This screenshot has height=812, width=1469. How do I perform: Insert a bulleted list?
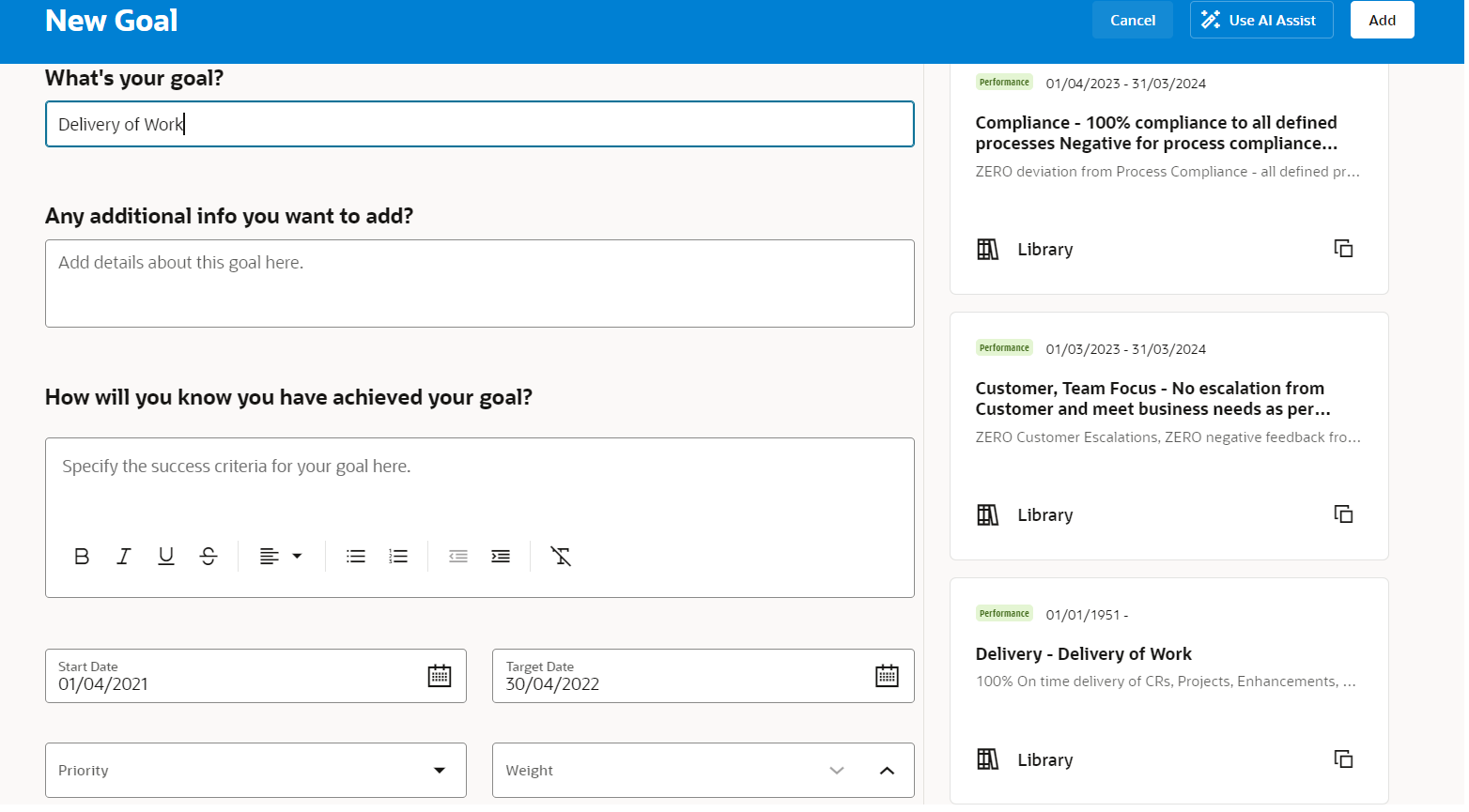click(x=355, y=556)
